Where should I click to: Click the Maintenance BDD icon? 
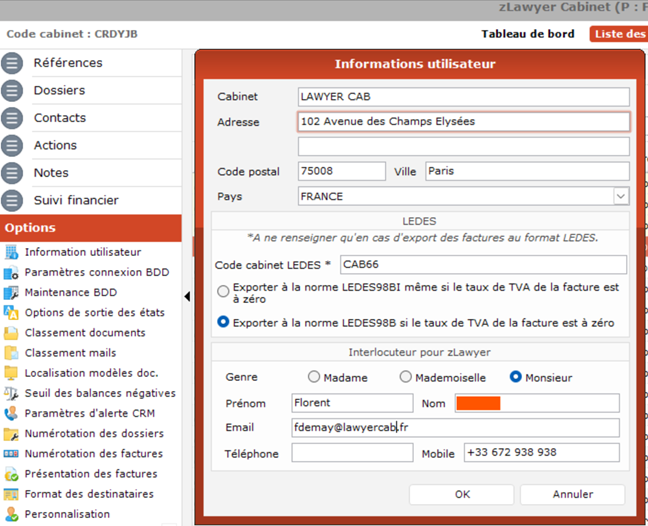point(11,293)
